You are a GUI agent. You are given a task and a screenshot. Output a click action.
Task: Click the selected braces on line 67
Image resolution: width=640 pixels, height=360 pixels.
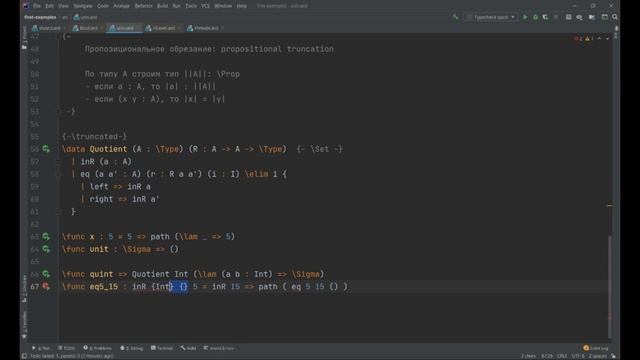[179, 287]
